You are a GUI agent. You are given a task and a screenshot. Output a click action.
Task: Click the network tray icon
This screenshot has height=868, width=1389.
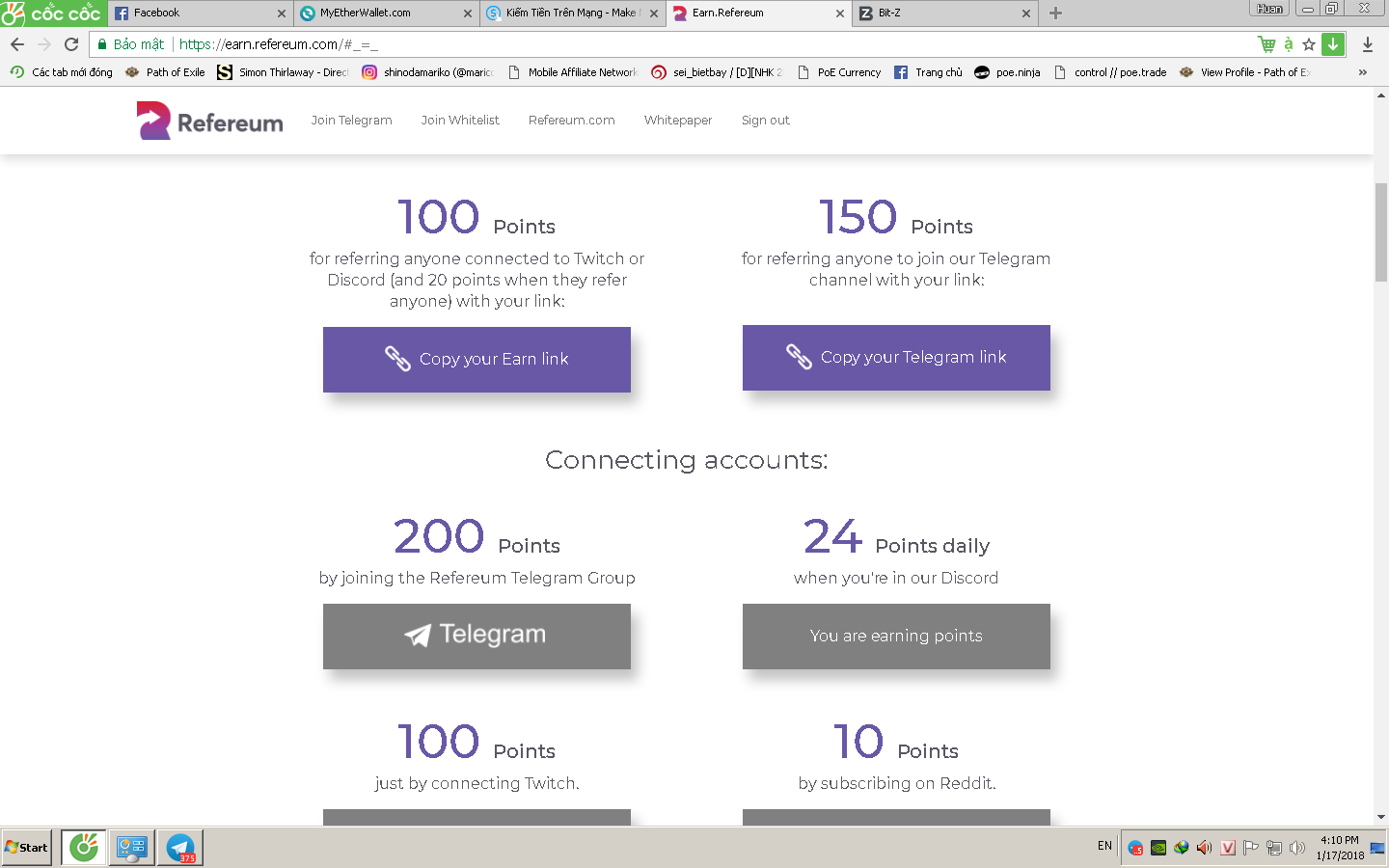point(1274,848)
